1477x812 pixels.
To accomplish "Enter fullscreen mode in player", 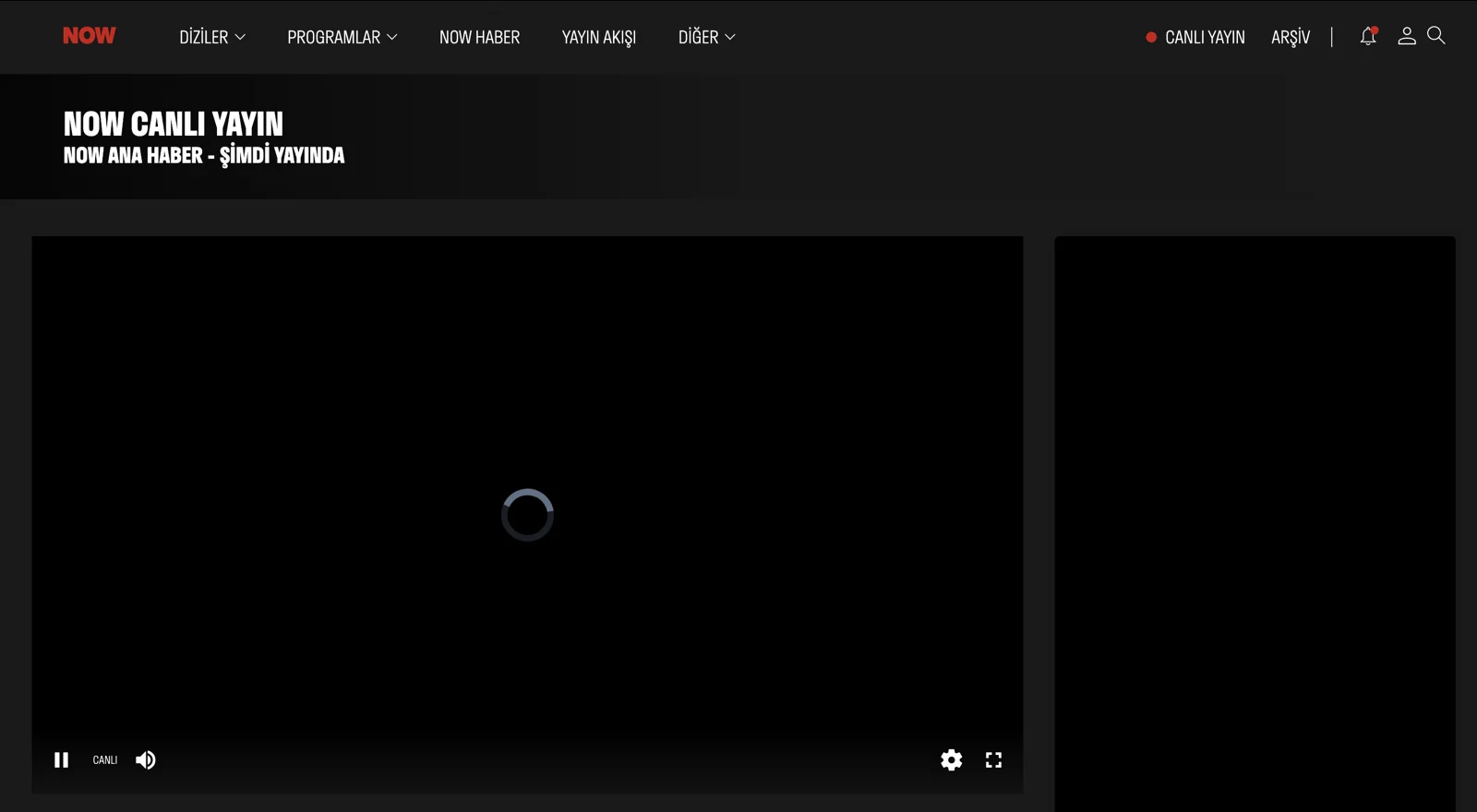I will [993, 759].
